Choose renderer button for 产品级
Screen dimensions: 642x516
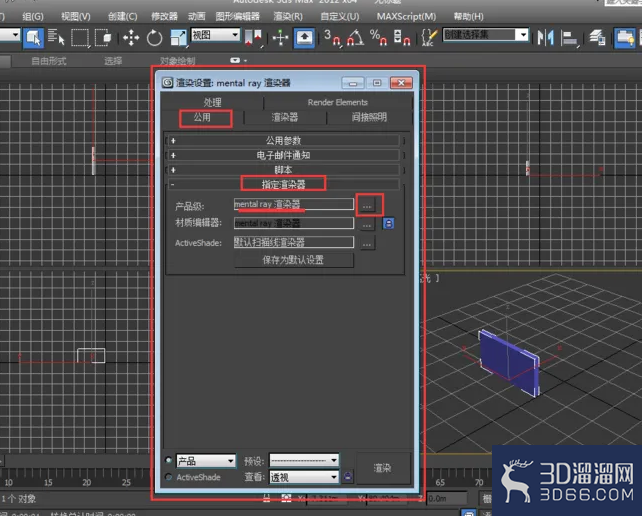(367, 206)
